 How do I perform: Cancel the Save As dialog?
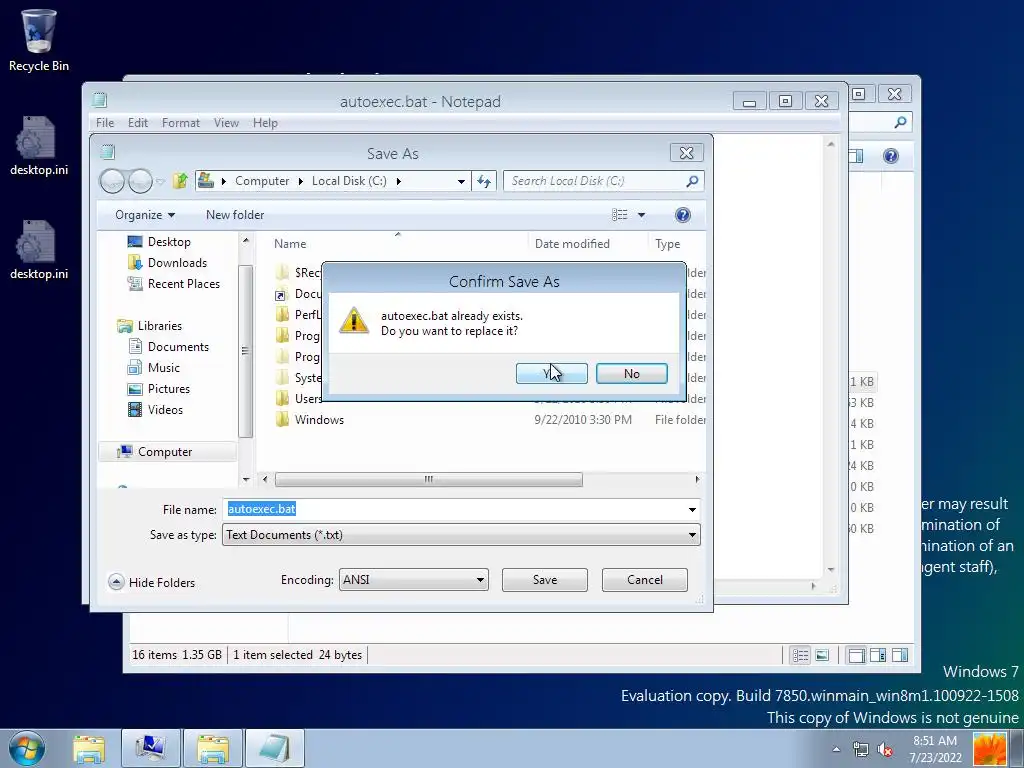tap(645, 580)
